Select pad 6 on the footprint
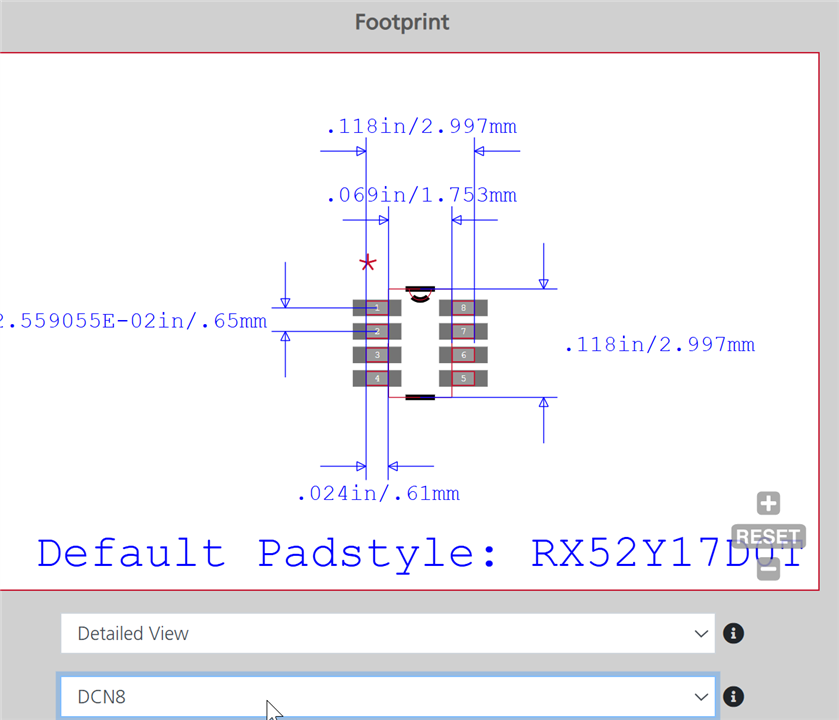This screenshot has width=839, height=720. pos(463,355)
